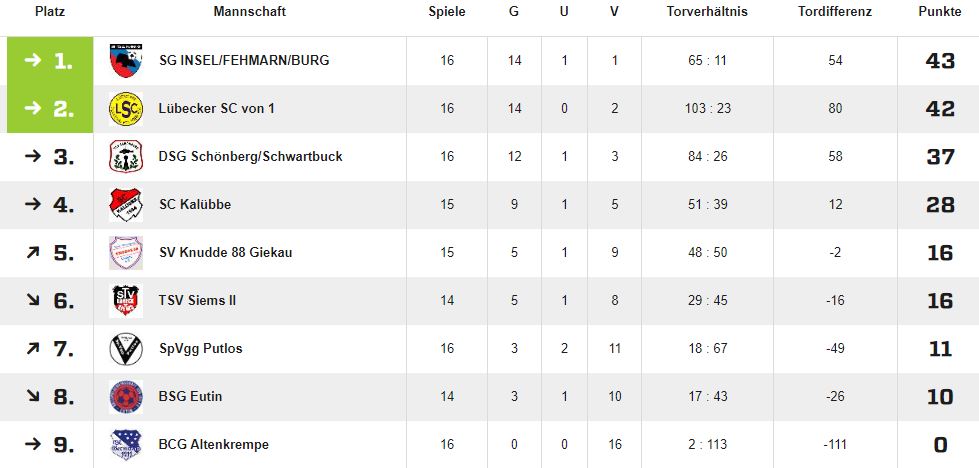Click the yellow Lübecker SC logo

pos(125,109)
